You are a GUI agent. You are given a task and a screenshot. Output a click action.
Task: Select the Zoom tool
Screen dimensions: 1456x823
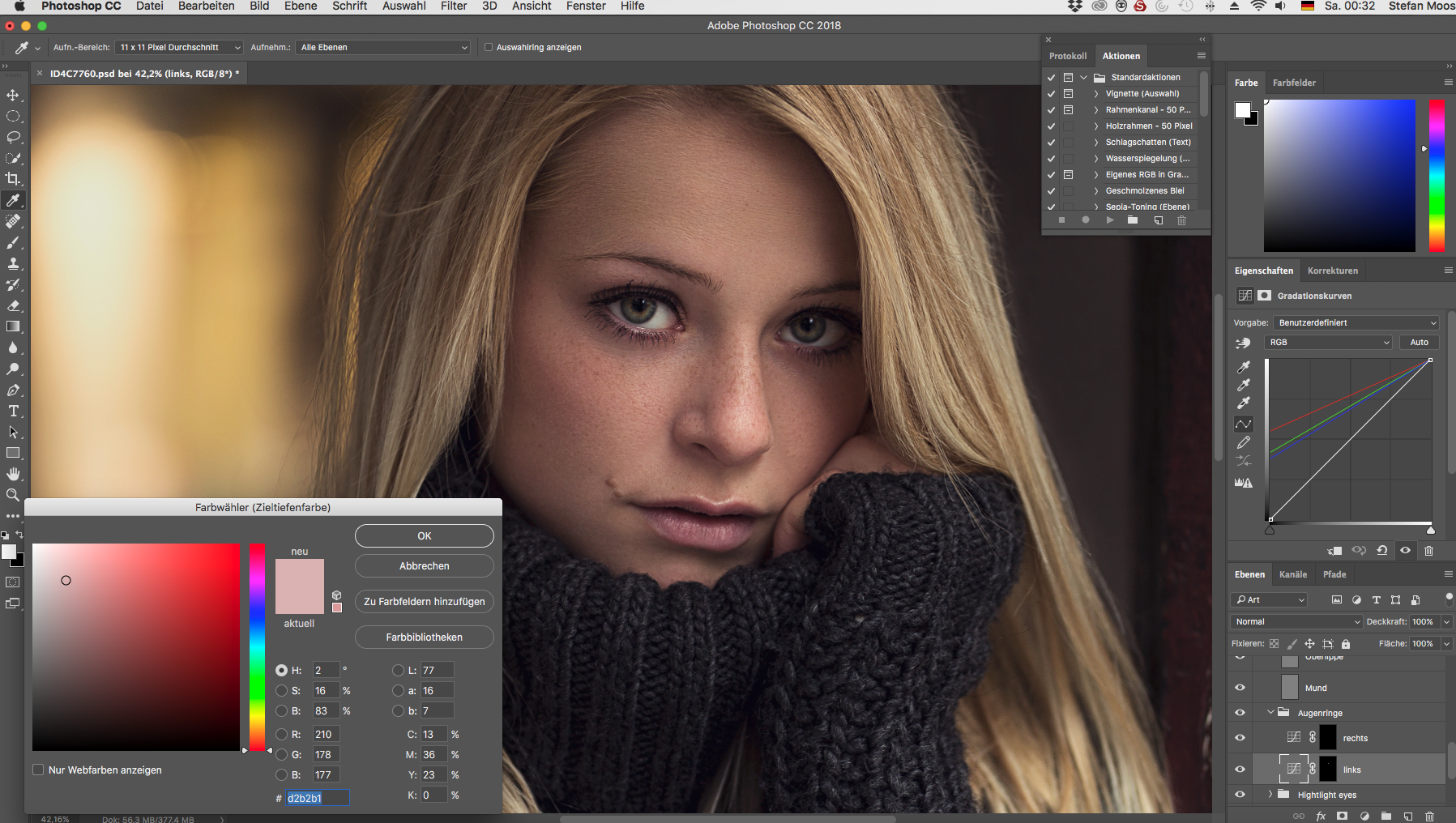tap(13, 495)
